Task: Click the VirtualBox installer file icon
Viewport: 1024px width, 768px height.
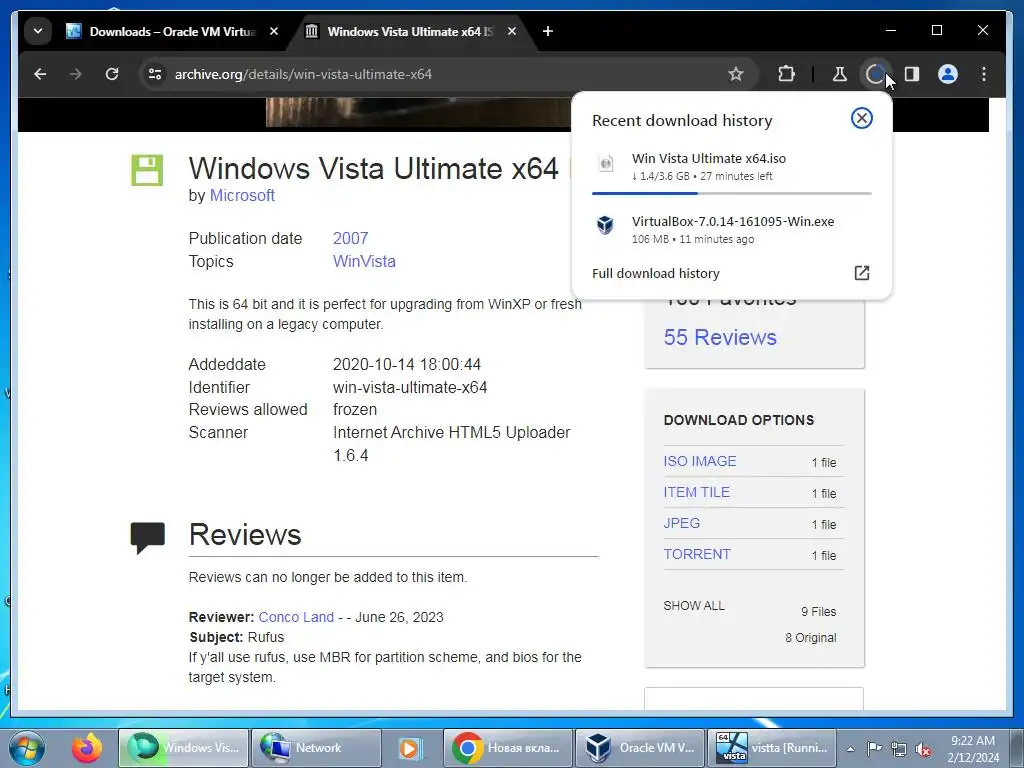Action: click(605, 225)
